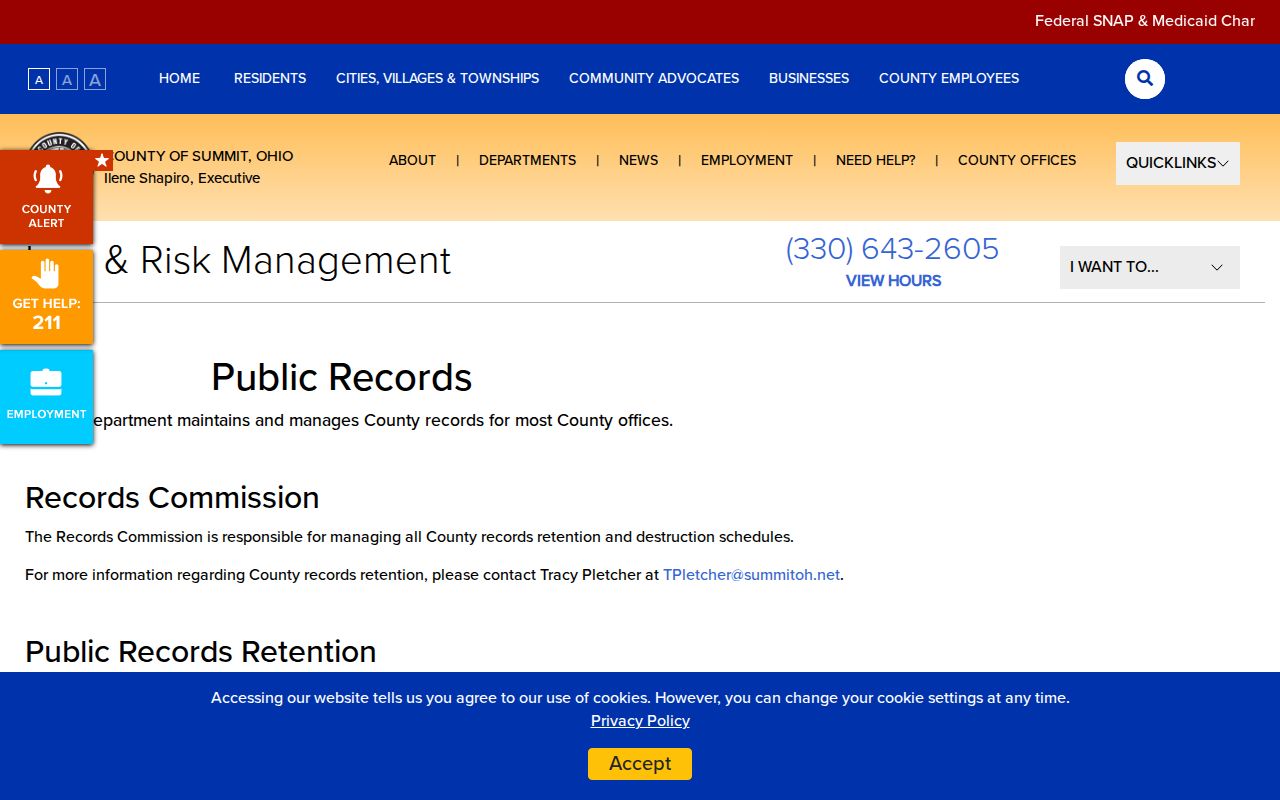Click the Ilene Shapiro, Executive text
Image resolution: width=1280 pixels, height=800 pixels.
(x=182, y=178)
